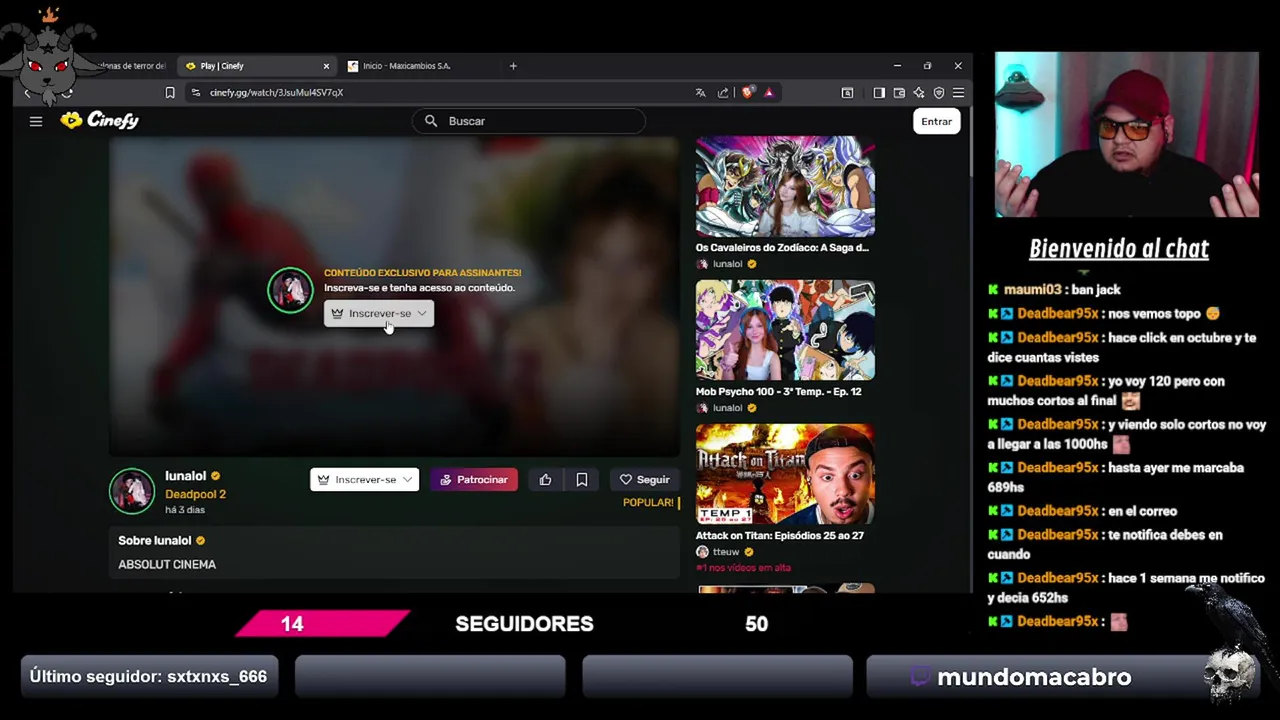The width and height of the screenshot is (1280, 720).
Task: Click the Mob Psycho 100 - 3ª Temp. title
Action: pos(778,391)
